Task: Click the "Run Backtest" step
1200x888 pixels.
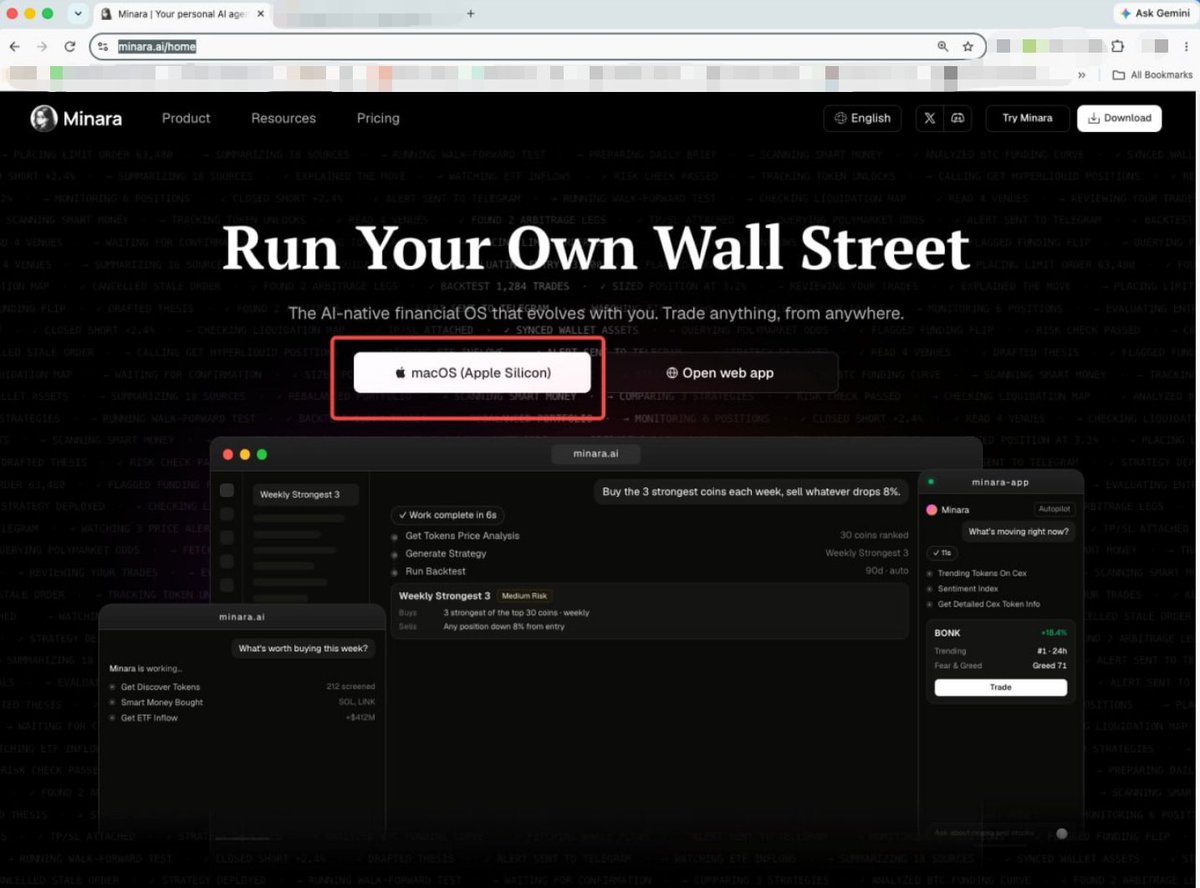Action: (x=435, y=571)
